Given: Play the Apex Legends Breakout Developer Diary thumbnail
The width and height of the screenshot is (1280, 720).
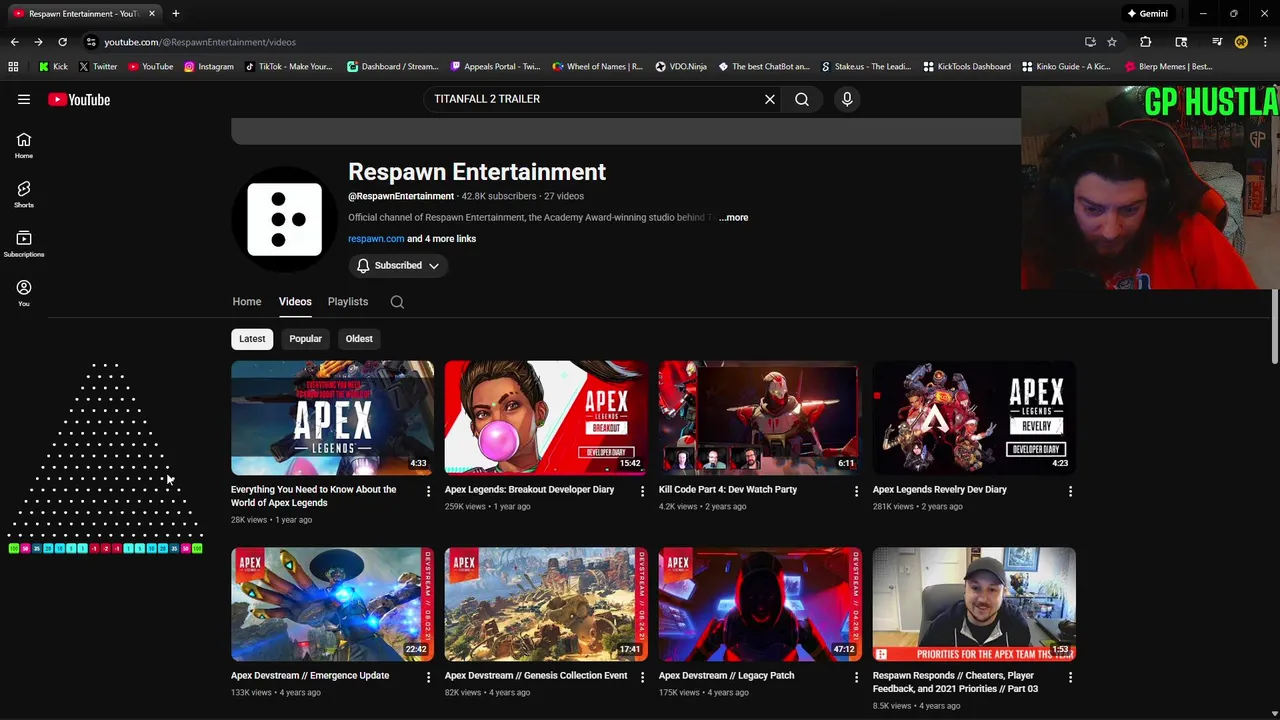Looking at the screenshot, I should (546, 418).
